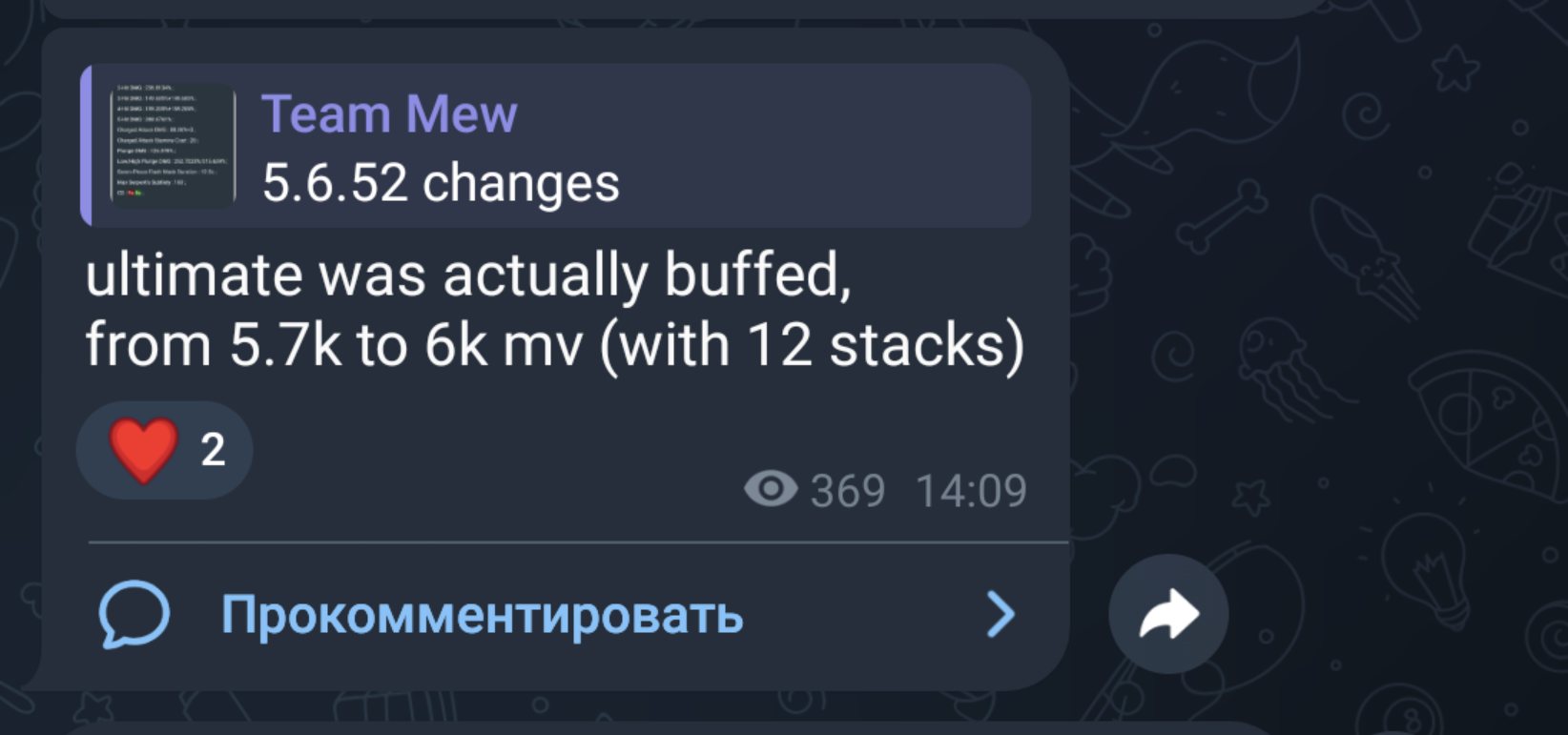Click the red heart reaction emoji

(x=143, y=450)
